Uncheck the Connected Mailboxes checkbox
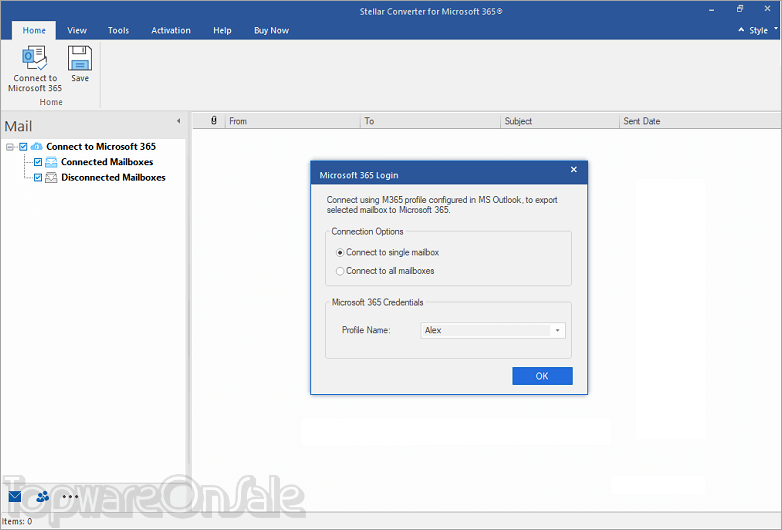 [x=38, y=162]
